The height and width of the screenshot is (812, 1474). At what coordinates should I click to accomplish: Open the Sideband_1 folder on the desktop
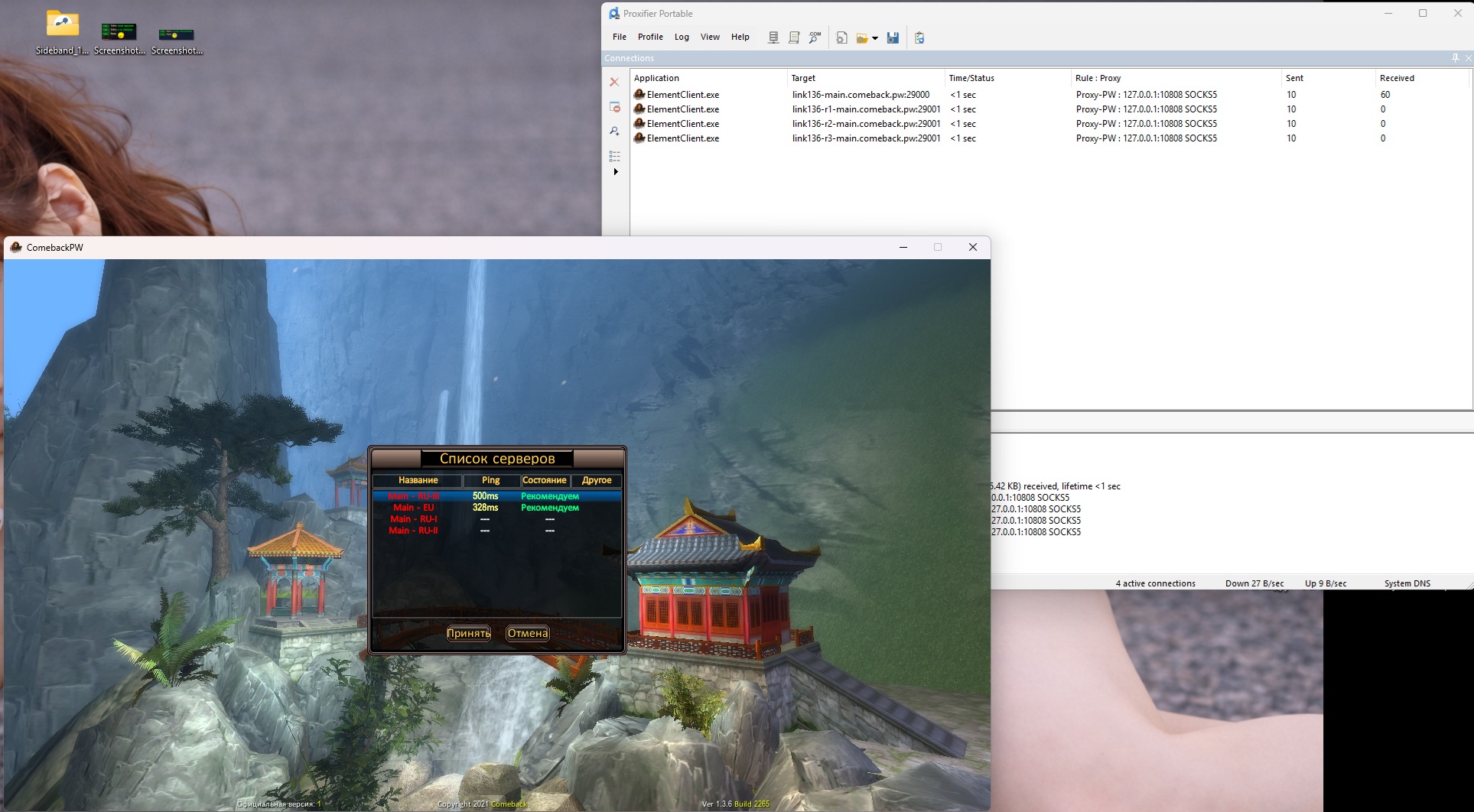[x=62, y=33]
